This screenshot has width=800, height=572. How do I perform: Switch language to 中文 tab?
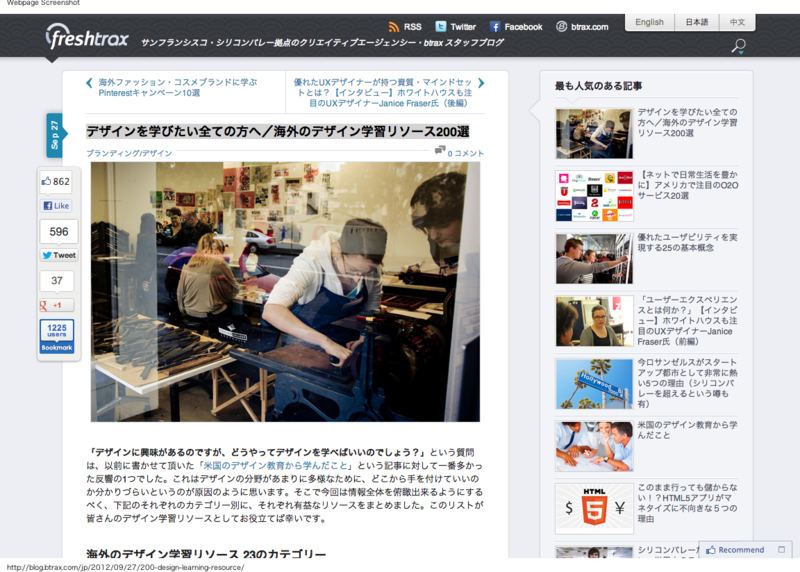[737, 22]
